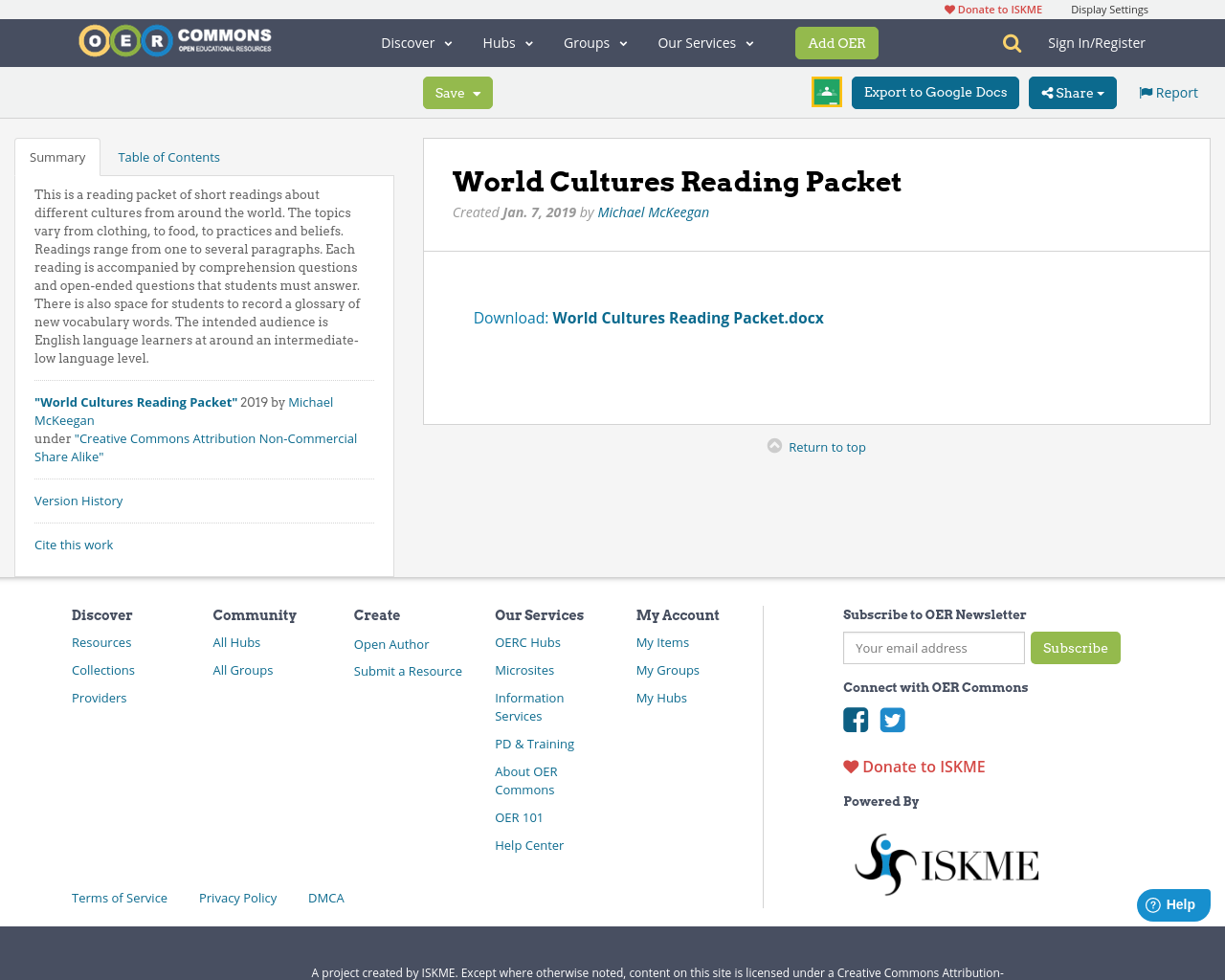The width and height of the screenshot is (1225, 980).
Task: Select the Summary tab
Action: pos(57,155)
